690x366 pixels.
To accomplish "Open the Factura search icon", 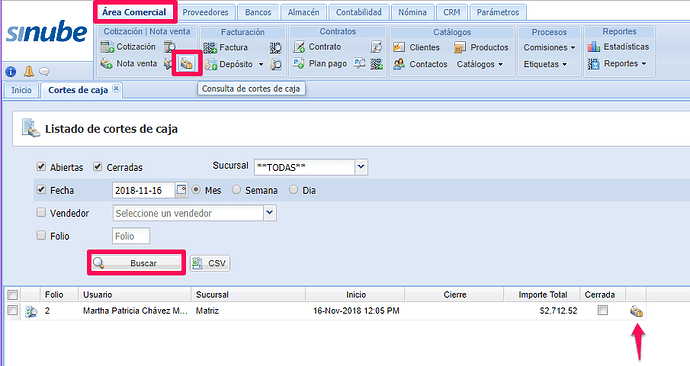I will (275, 47).
